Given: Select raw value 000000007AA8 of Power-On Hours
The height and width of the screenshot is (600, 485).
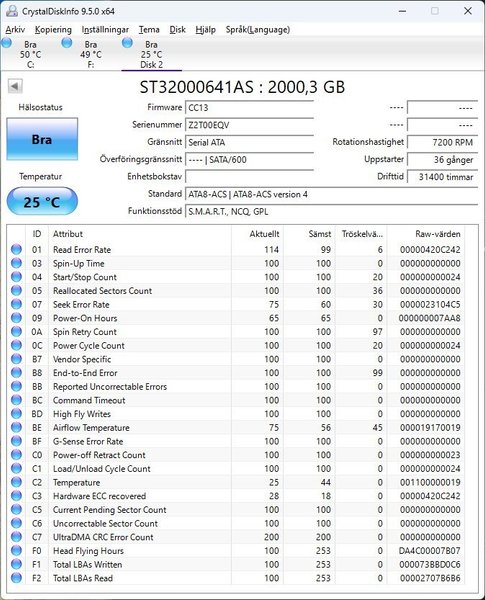Looking at the screenshot, I should click(429, 318).
